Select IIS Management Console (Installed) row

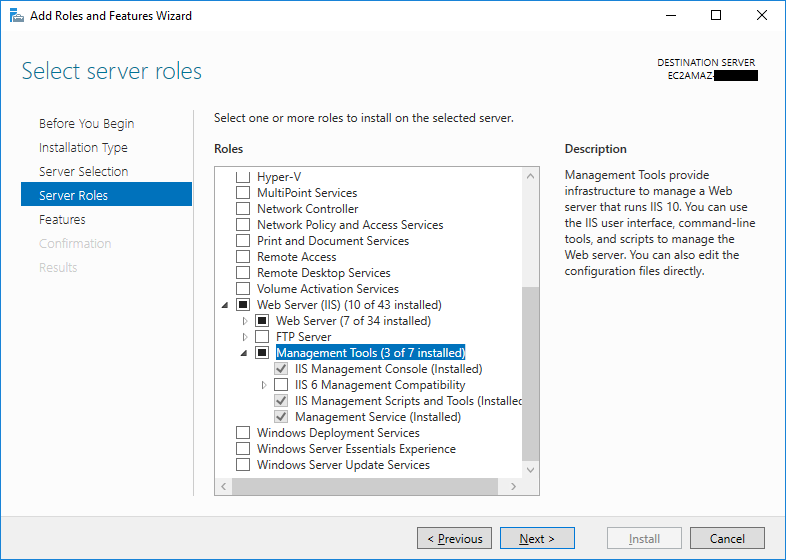tap(388, 369)
